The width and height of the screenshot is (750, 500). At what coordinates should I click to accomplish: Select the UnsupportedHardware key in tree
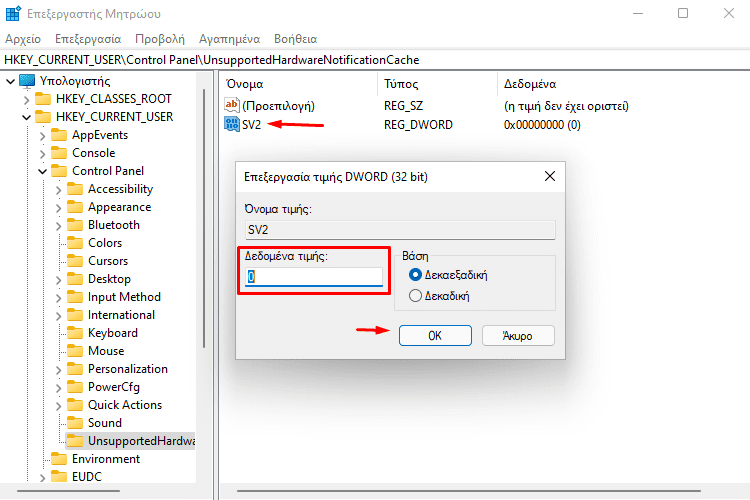pos(130,441)
